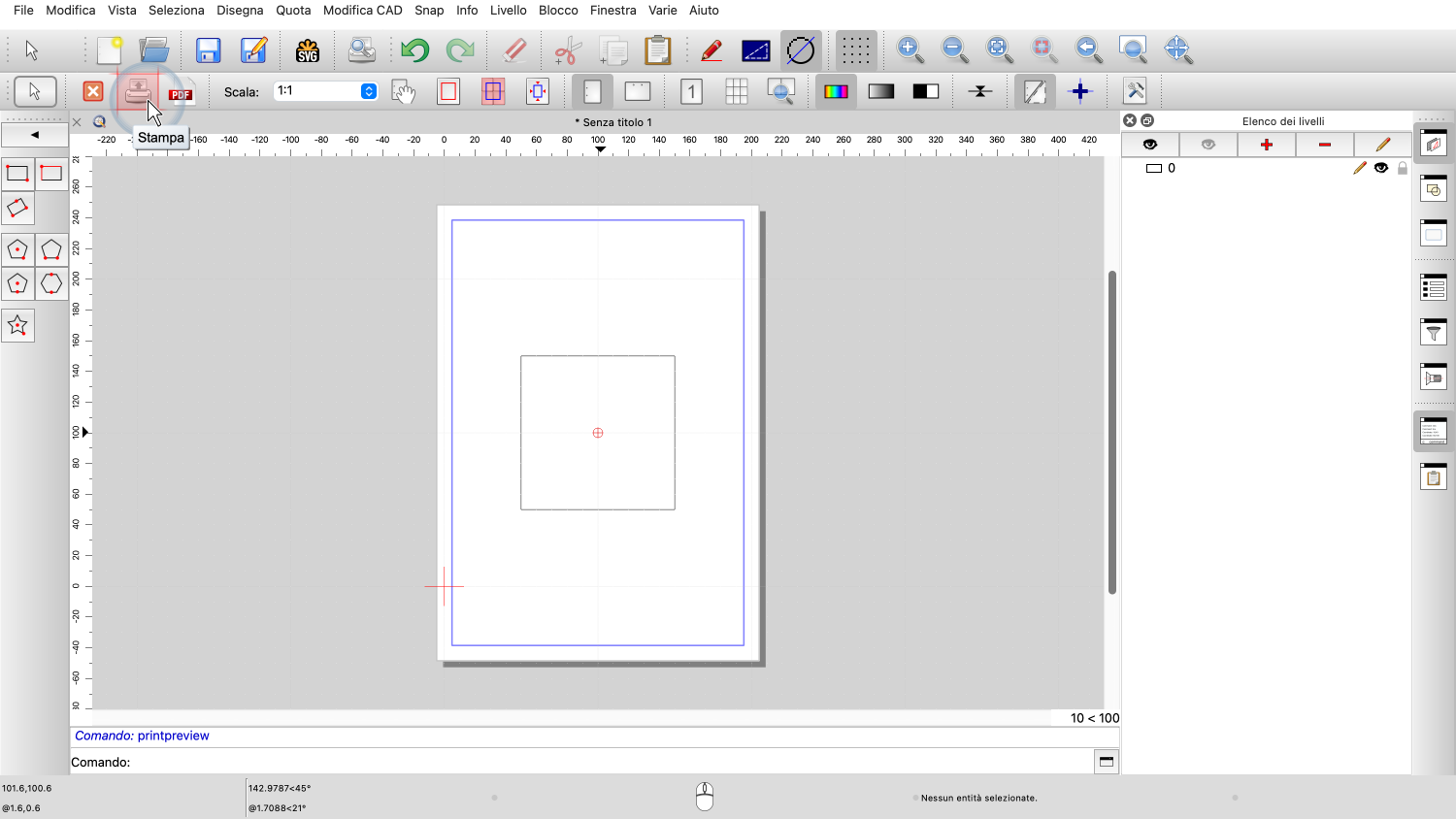Screen dimensions: 1456x819
Task: Export the drawing with the PDF icon
Action: coord(181,92)
